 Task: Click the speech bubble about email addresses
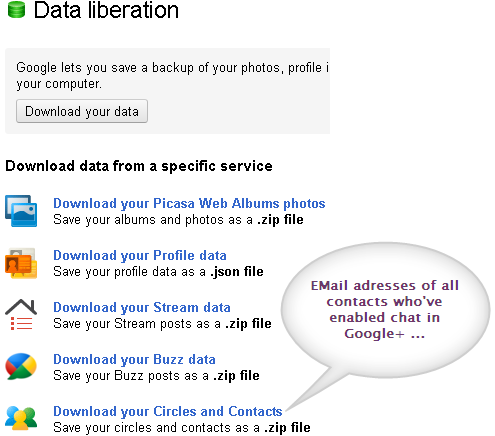[385, 309]
